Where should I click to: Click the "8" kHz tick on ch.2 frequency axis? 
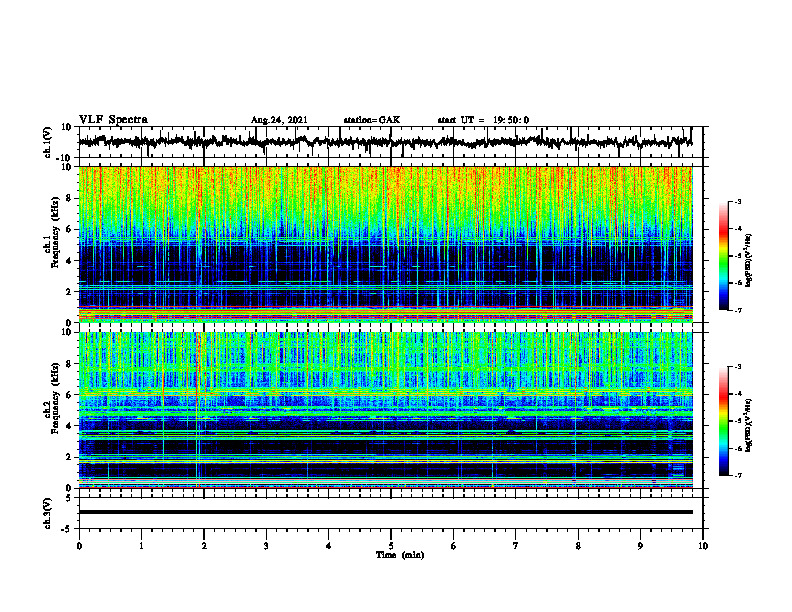[x=70, y=364]
